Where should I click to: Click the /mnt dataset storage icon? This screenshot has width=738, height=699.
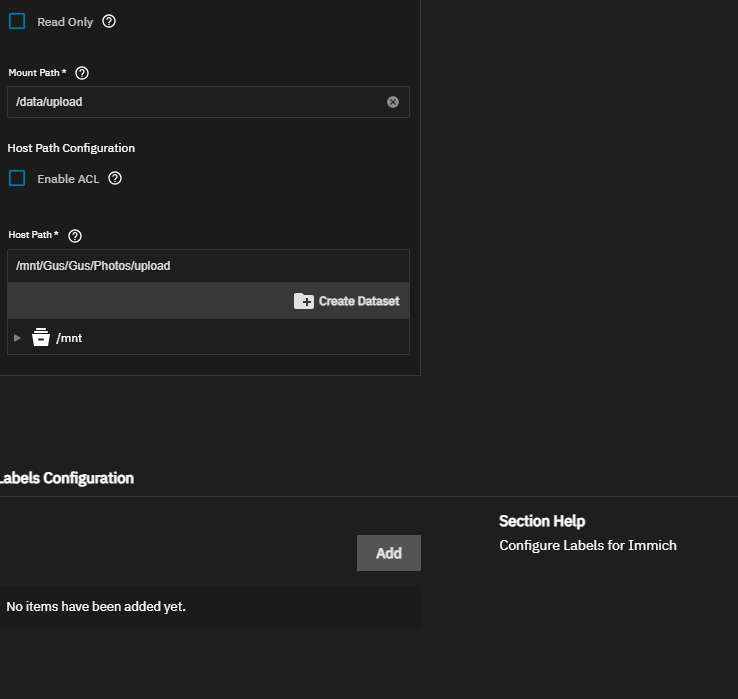(41, 337)
